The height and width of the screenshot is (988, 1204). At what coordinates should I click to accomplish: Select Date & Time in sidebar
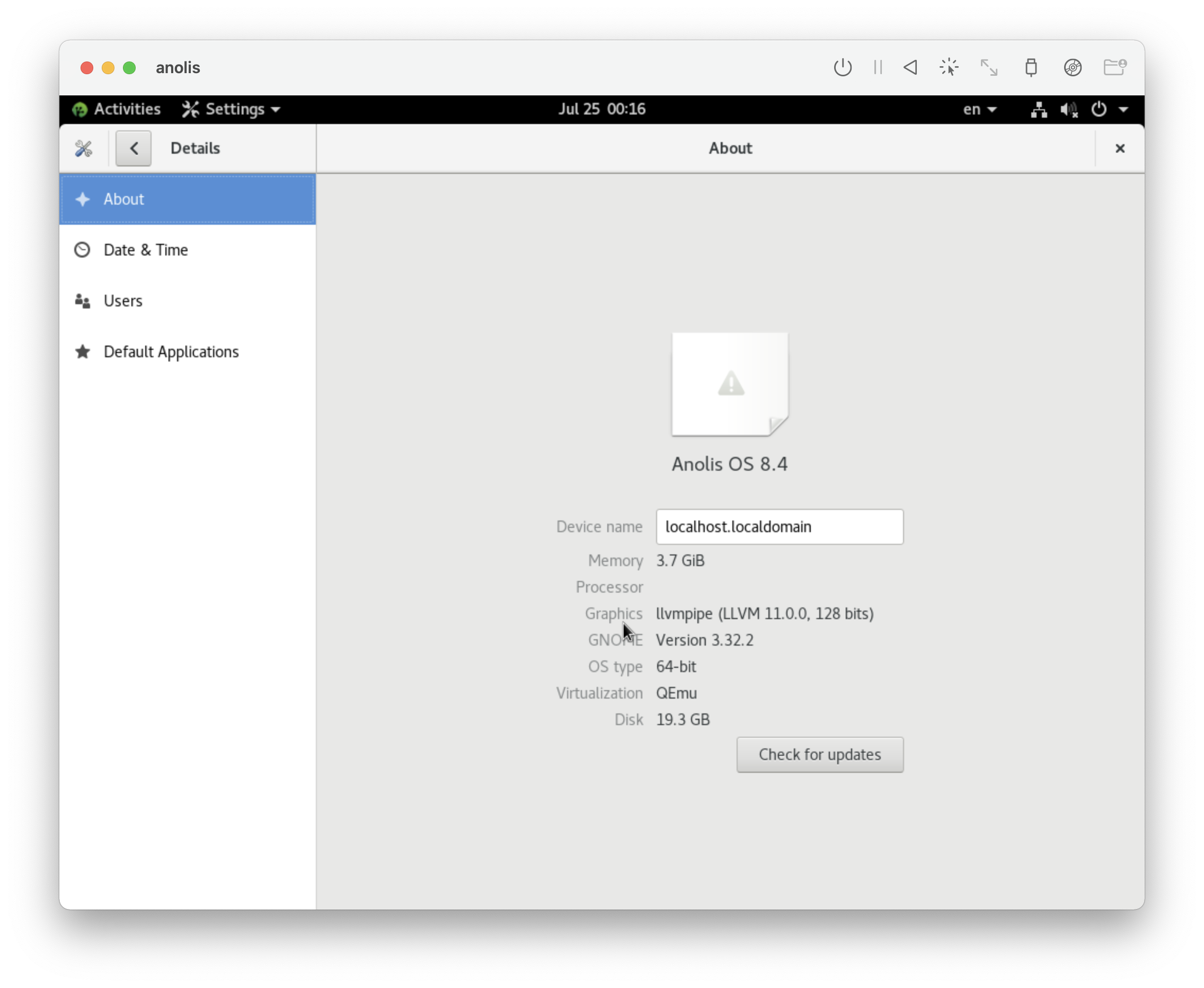tap(146, 250)
